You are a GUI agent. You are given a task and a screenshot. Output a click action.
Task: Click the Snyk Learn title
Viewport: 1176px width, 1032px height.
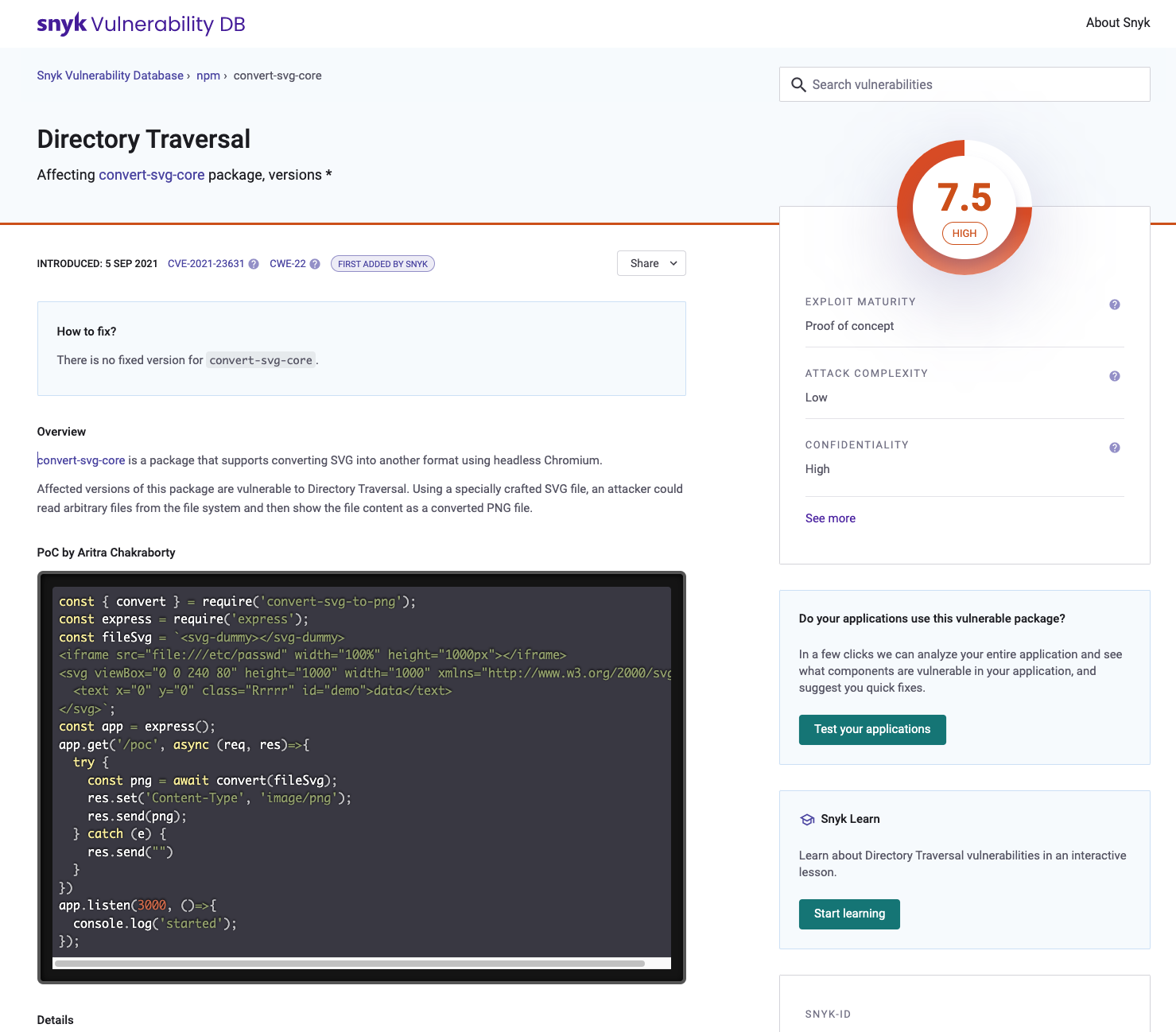(850, 819)
